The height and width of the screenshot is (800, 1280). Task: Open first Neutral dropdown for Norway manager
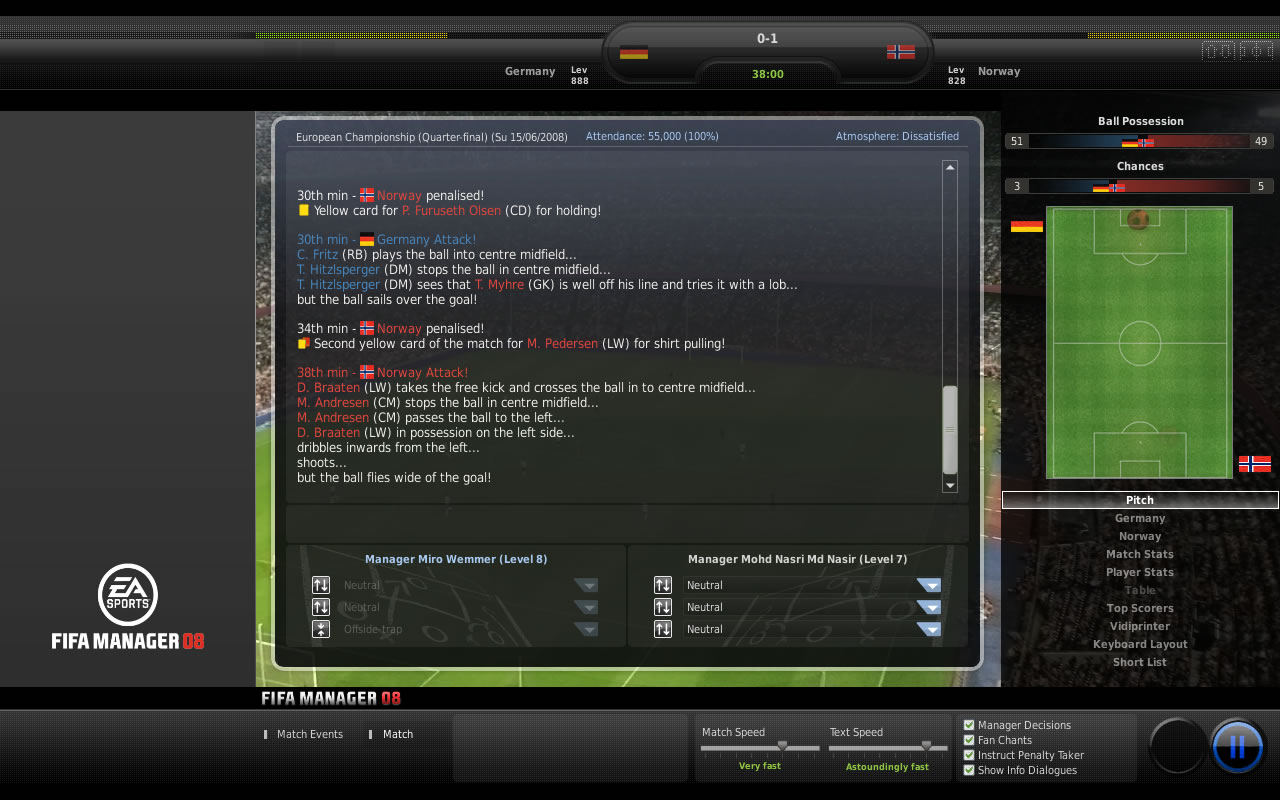929,585
